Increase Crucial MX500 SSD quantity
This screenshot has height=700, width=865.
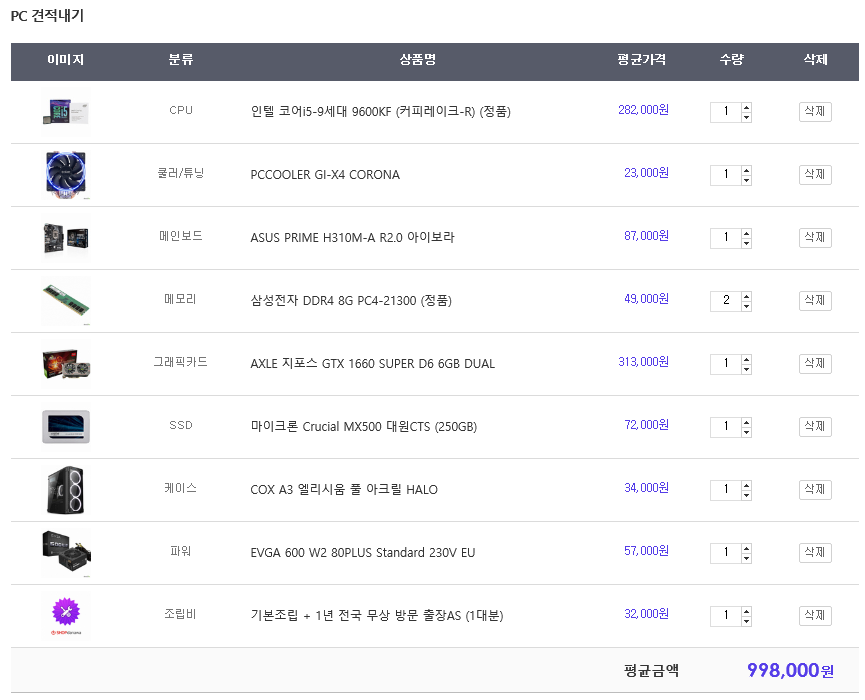pos(746,421)
